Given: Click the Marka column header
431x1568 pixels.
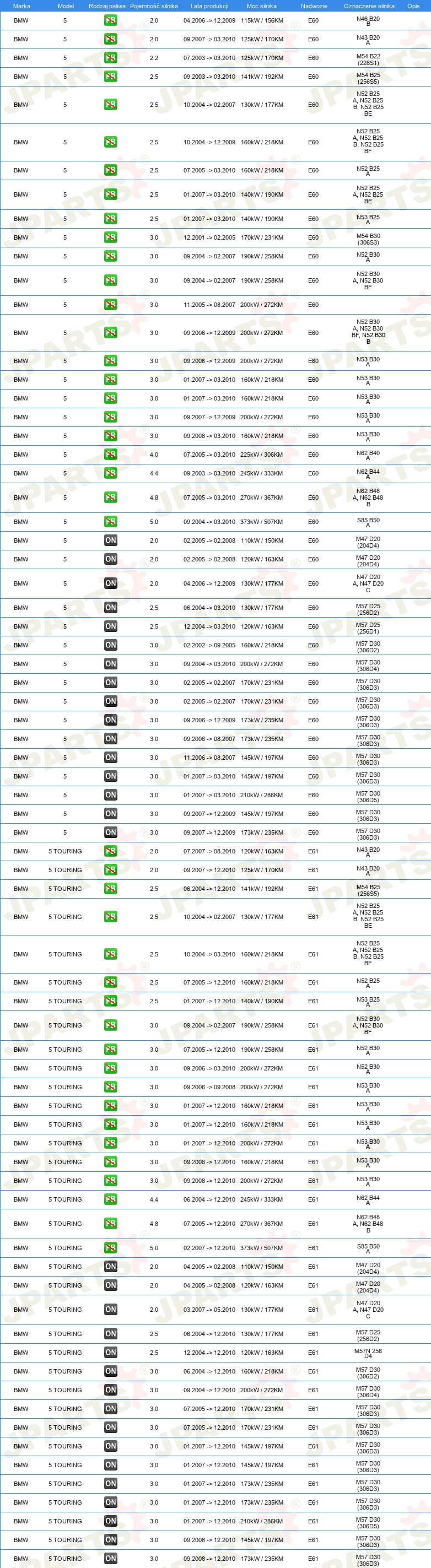Looking at the screenshot, I should tap(21, 6).
